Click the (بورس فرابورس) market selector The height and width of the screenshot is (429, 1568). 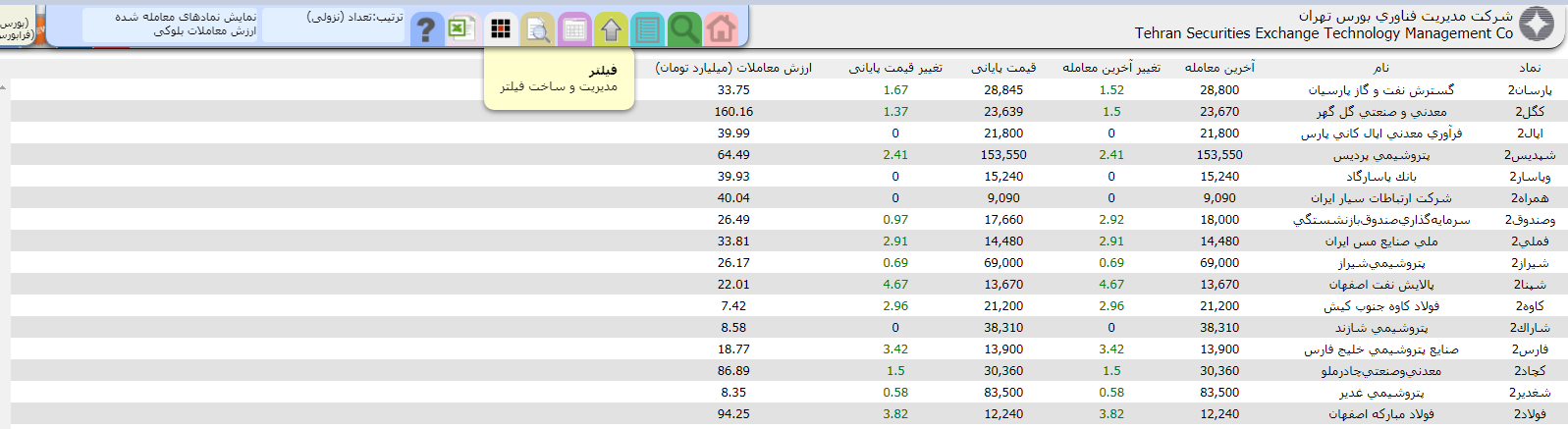[x=16, y=27]
